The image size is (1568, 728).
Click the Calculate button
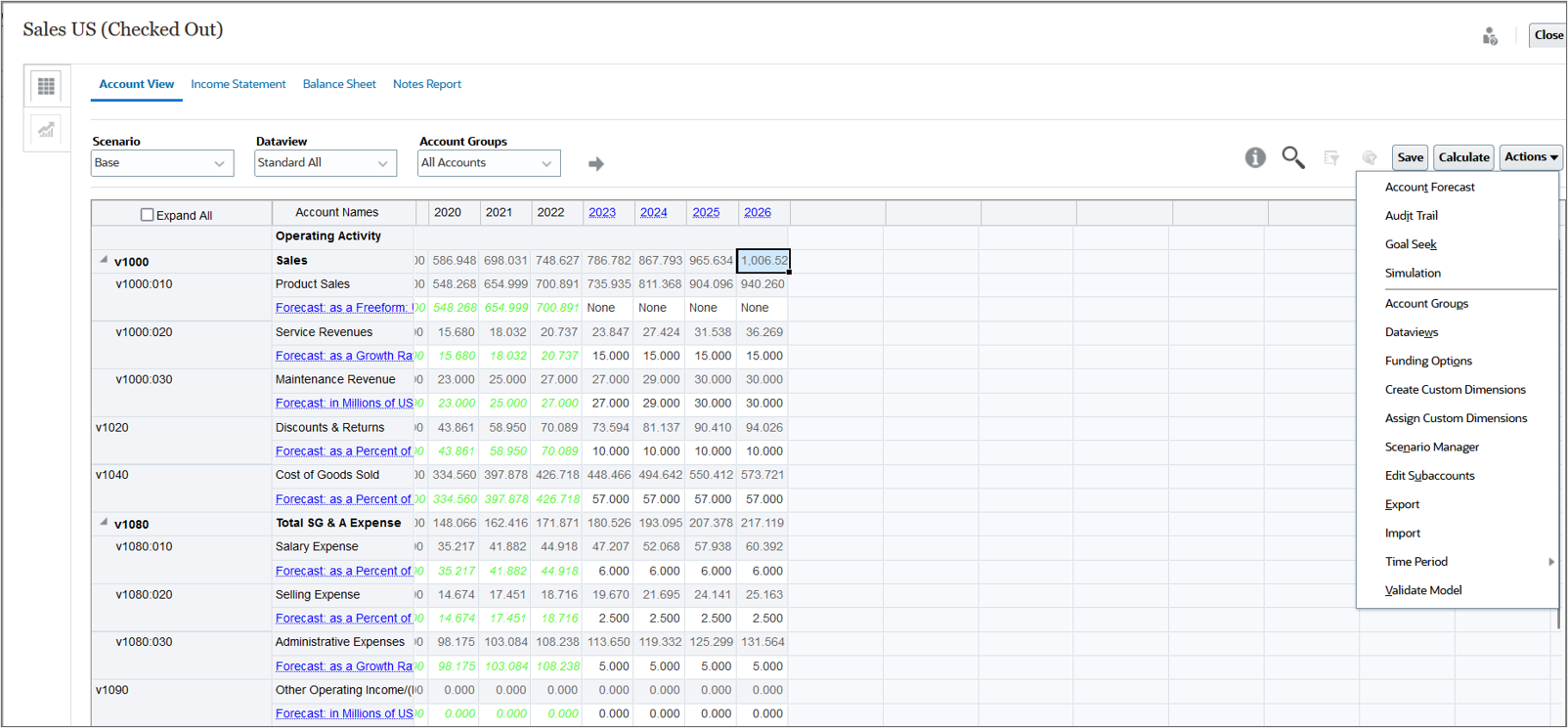[x=1463, y=157]
